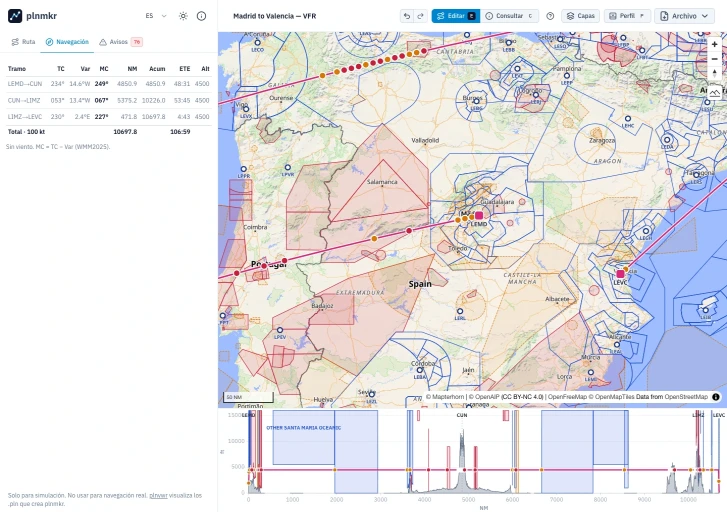Click the LERL airport marker
Viewport: 727px width, 512px height.
(x=459, y=311)
